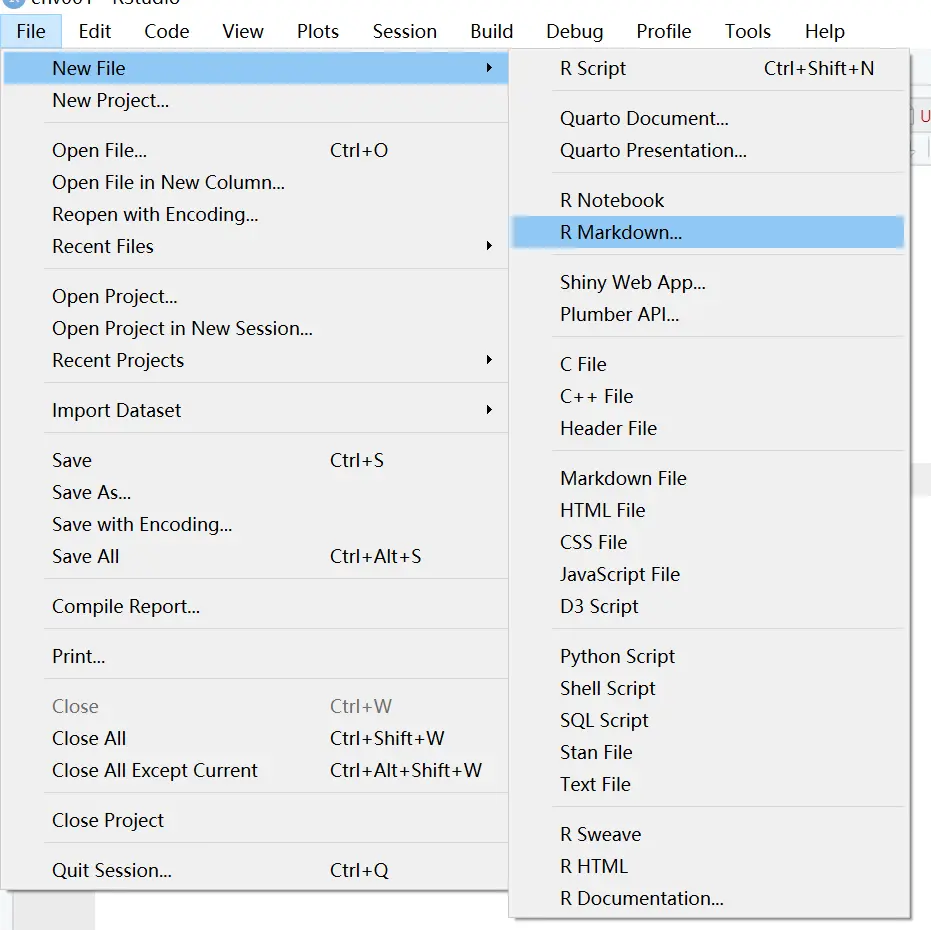Select Close Project entry
Image resolution: width=931 pixels, height=930 pixels.
tap(256, 820)
